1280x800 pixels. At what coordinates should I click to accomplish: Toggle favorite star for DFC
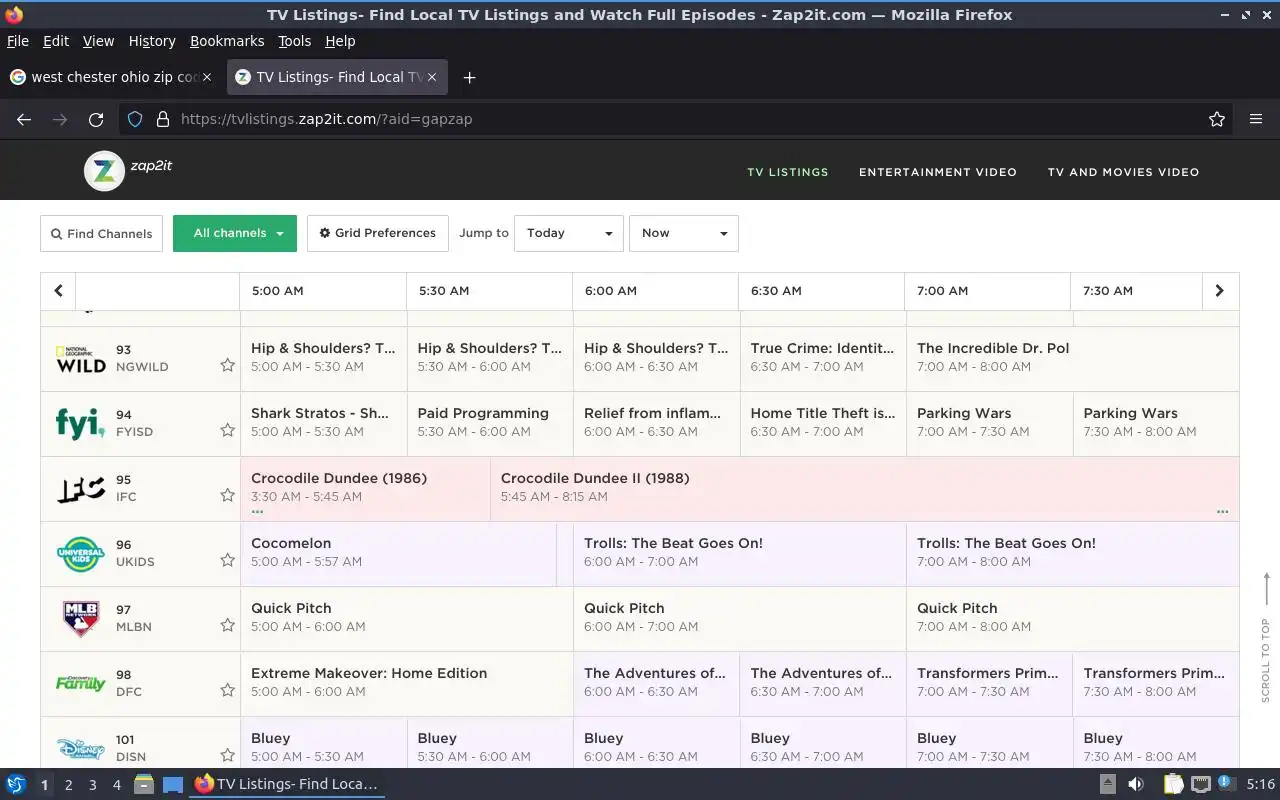(227, 690)
